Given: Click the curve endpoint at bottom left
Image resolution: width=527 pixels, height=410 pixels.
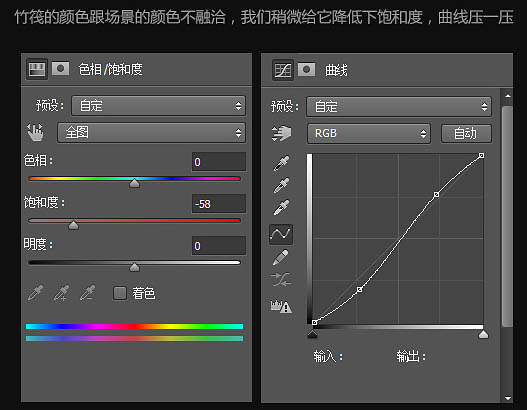Looking at the screenshot, I should [x=315, y=323].
